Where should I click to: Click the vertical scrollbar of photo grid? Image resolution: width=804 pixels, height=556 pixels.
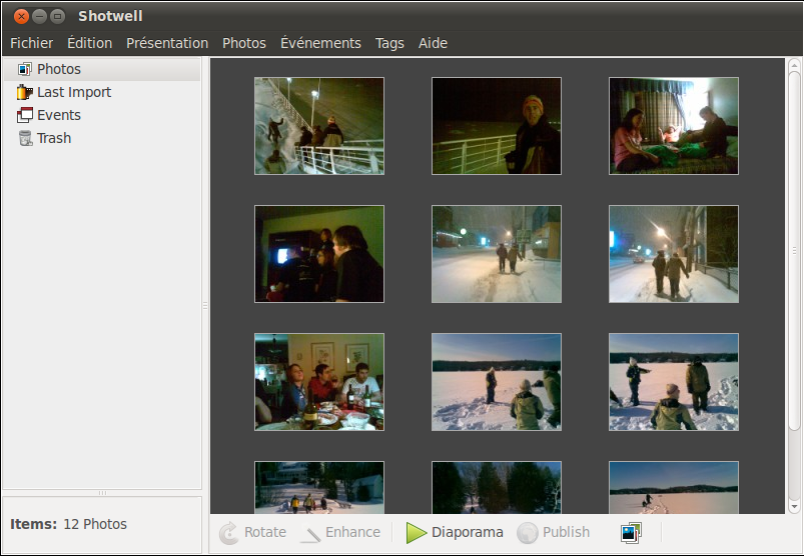pos(794,250)
